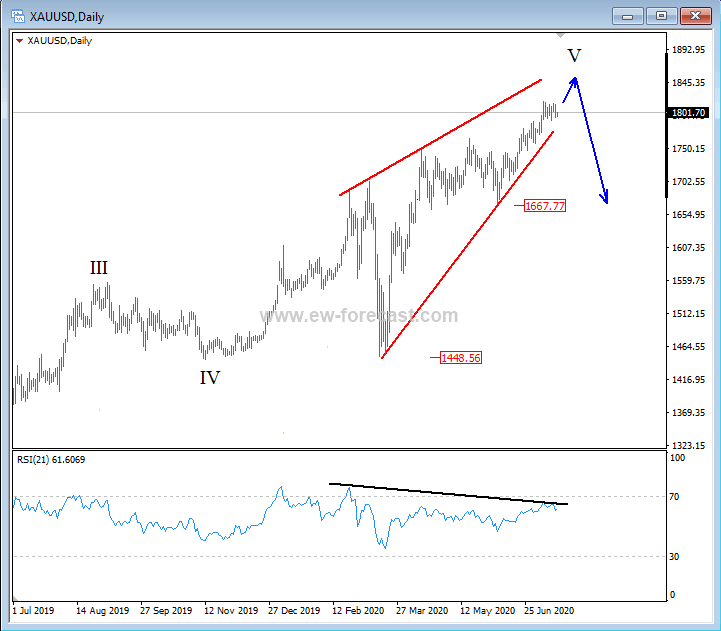The height and width of the screenshot is (631, 721).
Task: Click the 1750.15 price axis value
Action: [x=688, y=149]
